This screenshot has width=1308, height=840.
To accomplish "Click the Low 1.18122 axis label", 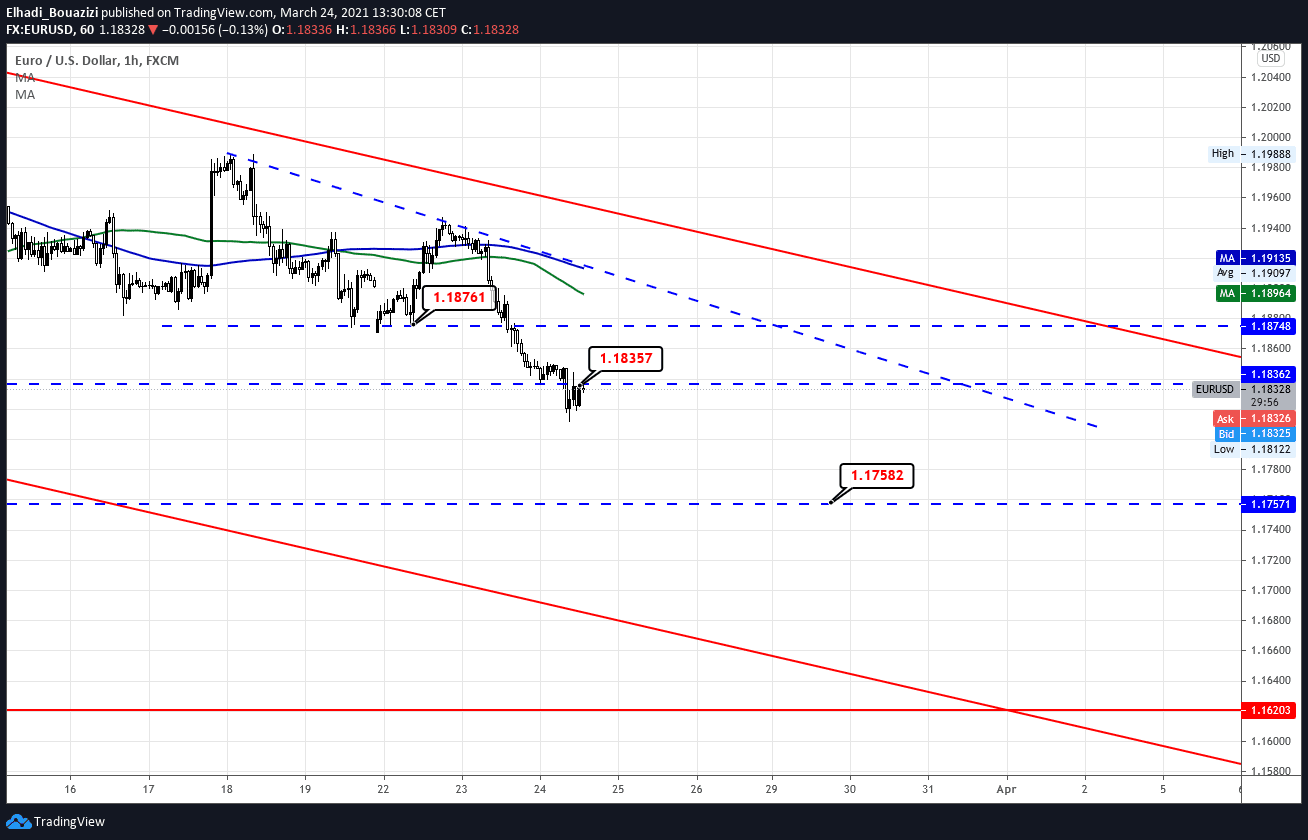I will pos(1252,449).
